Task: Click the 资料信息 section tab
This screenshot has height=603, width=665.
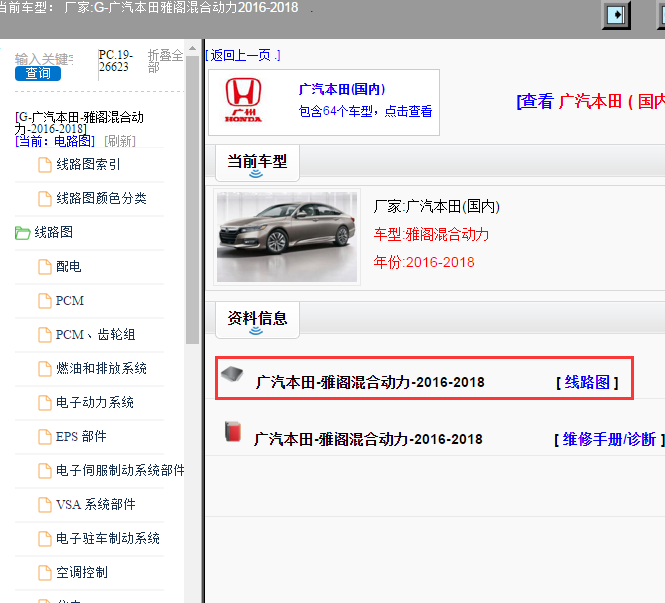Action: [x=257, y=320]
